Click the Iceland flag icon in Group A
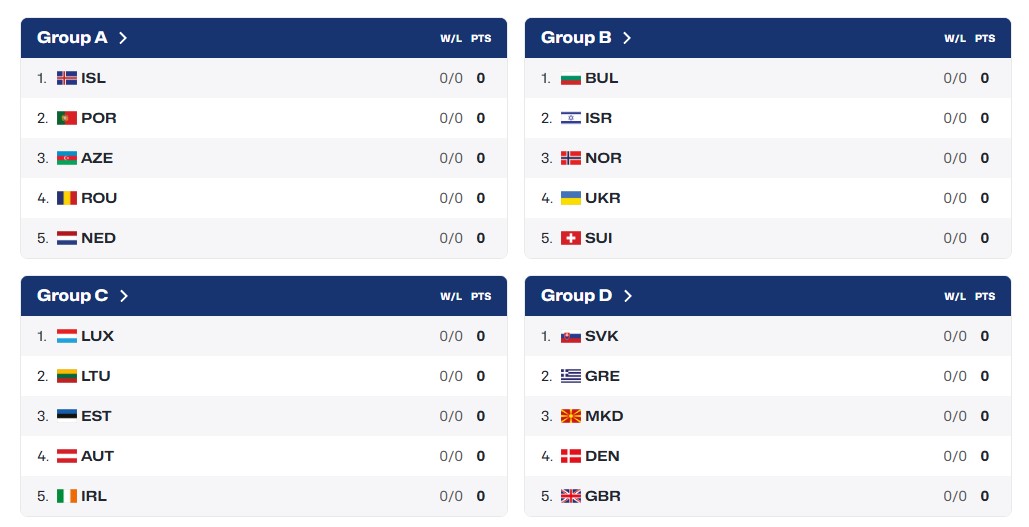 tap(66, 78)
